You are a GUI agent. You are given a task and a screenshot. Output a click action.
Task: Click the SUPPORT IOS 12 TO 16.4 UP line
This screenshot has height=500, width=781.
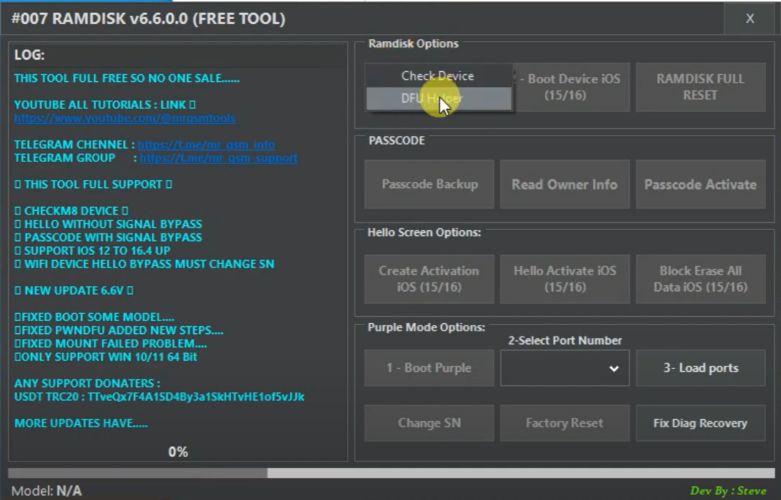point(93,250)
